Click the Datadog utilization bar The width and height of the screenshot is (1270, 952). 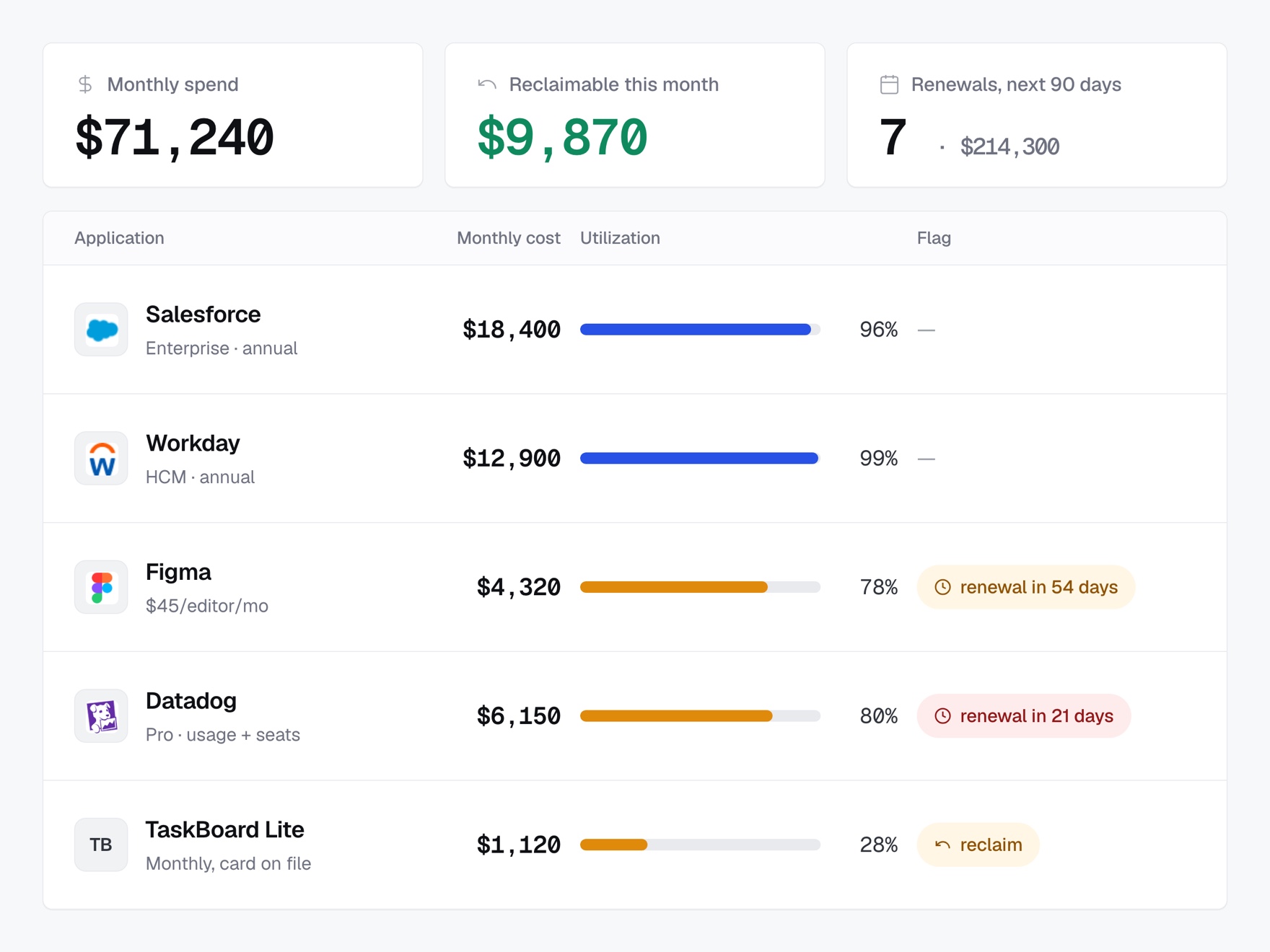coord(700,716)
